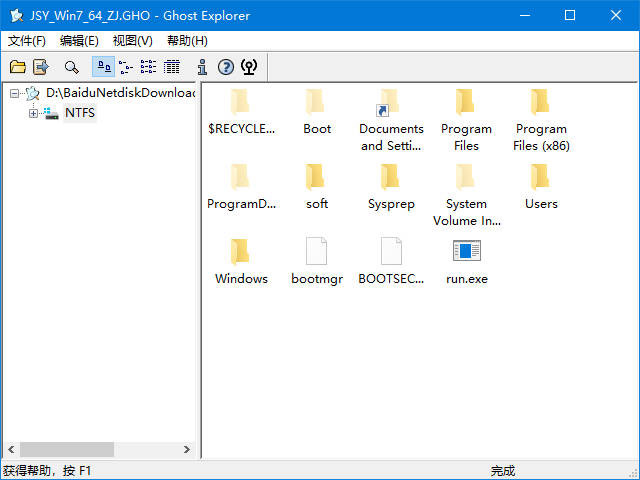
Task: Minimize the Ghost Explorer window
Action: tap(525, 16)
